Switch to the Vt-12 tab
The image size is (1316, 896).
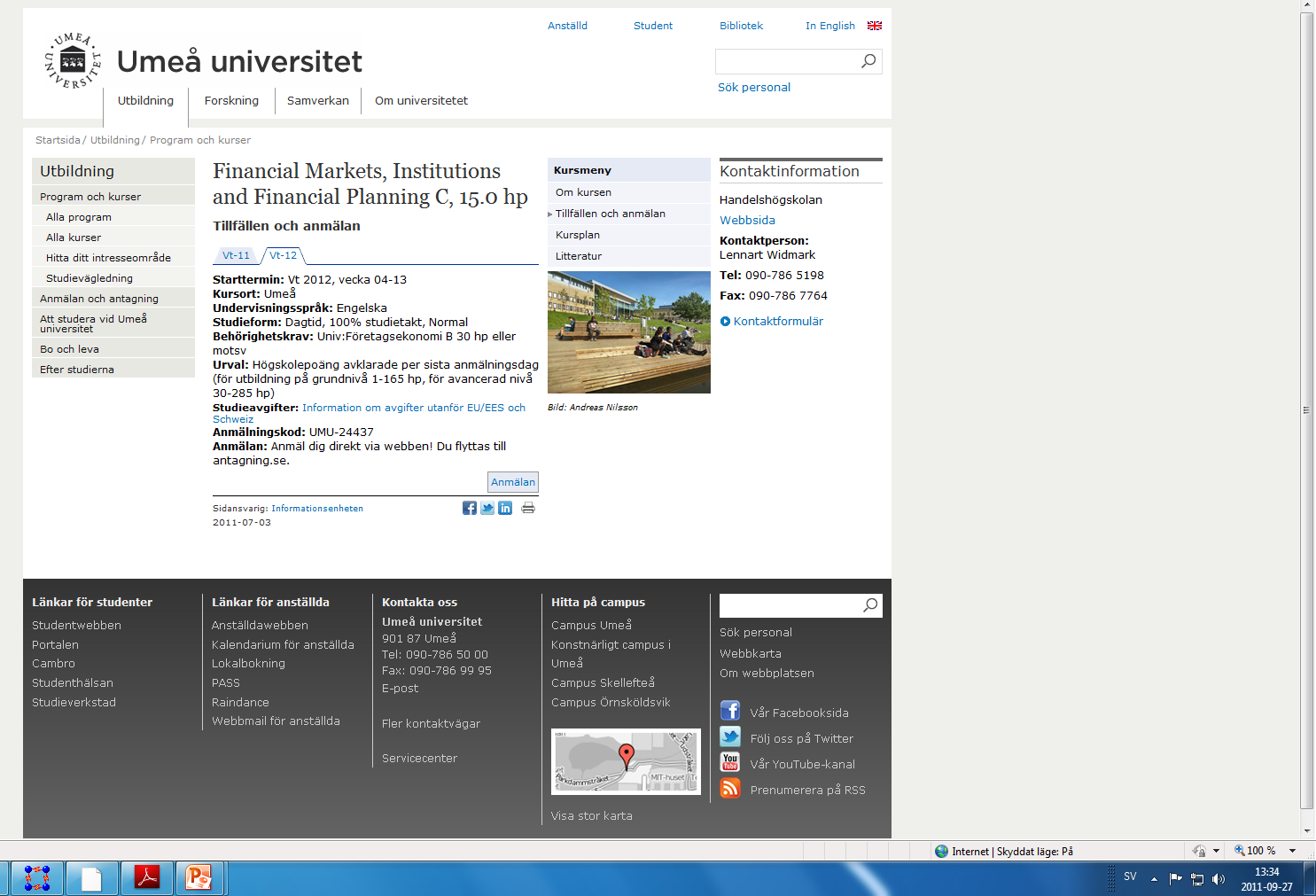pyautogui.click(x=284, y=255)
